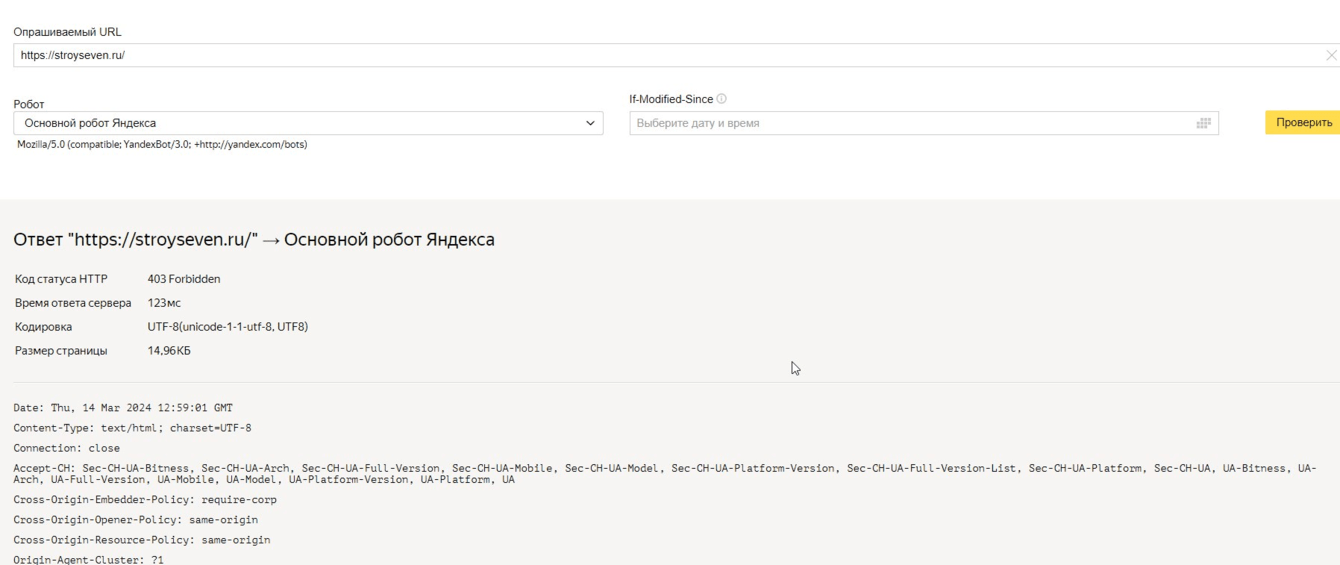This screenshot has height=565, width=1340.
Task: Click the Cross-Origin-Opener-Policy header line
Action: 136,520
